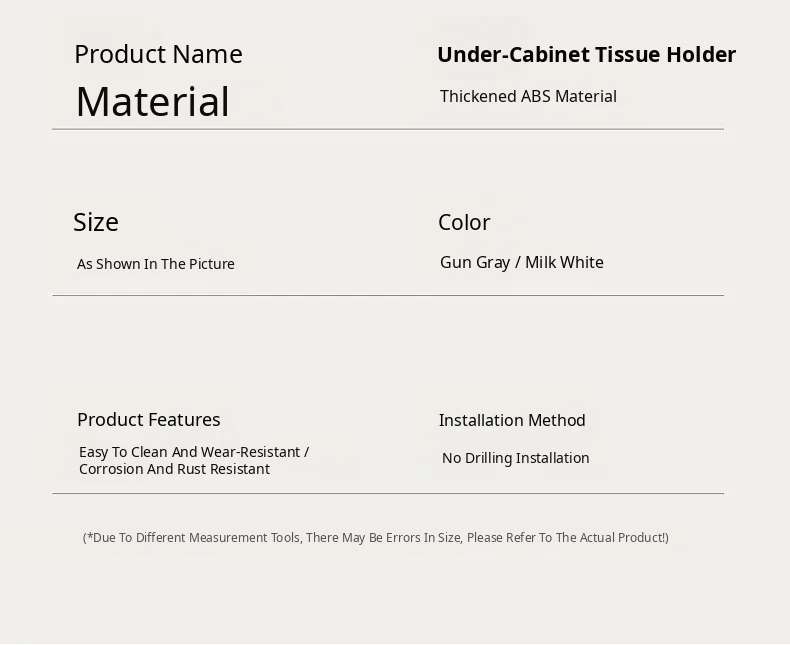This screenshot has height=645, width=790.
Task: Select 'As Shown In The Picture' text
Action: coord(156,264)
